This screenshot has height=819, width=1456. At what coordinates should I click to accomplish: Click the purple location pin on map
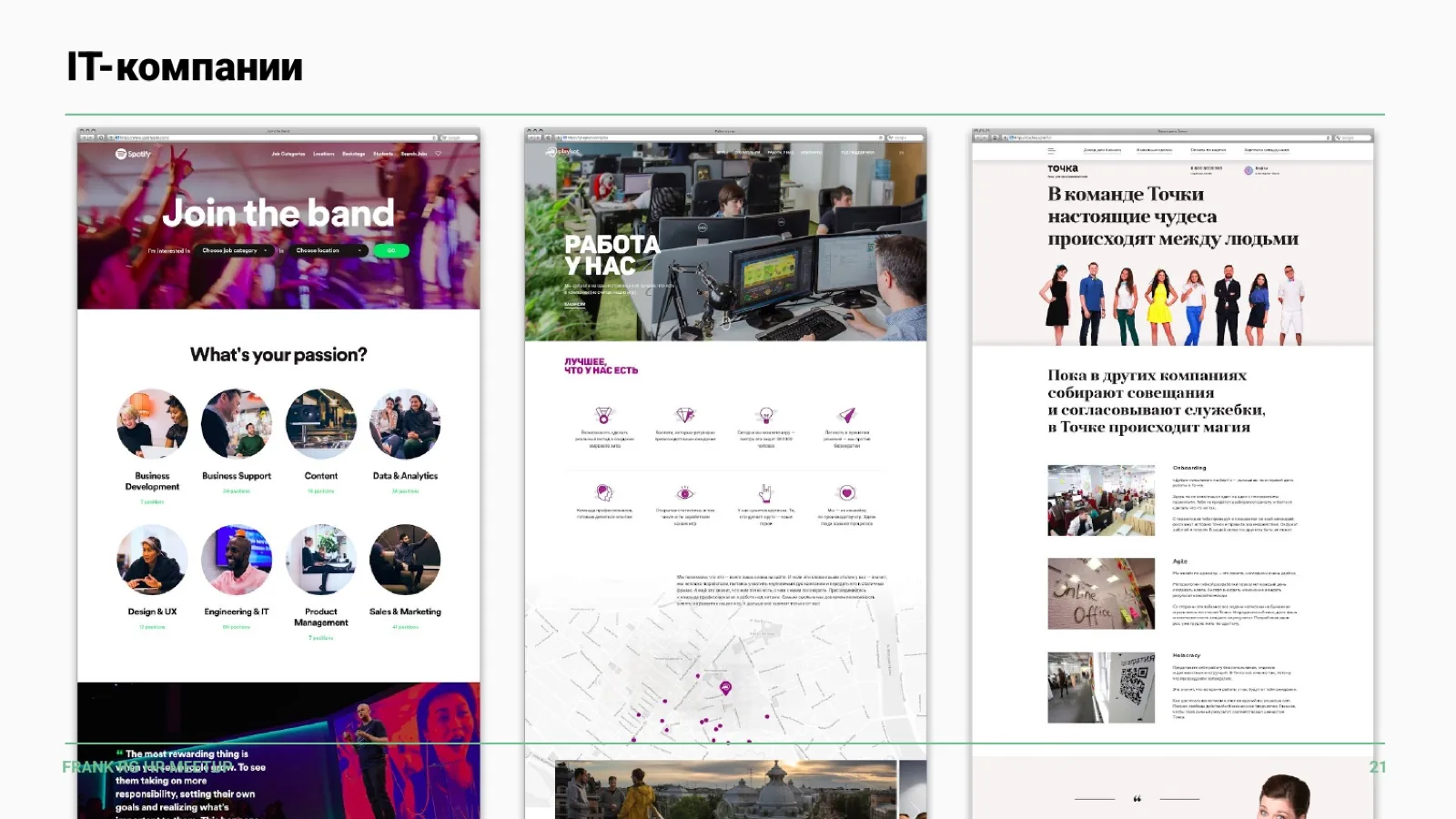725,689
